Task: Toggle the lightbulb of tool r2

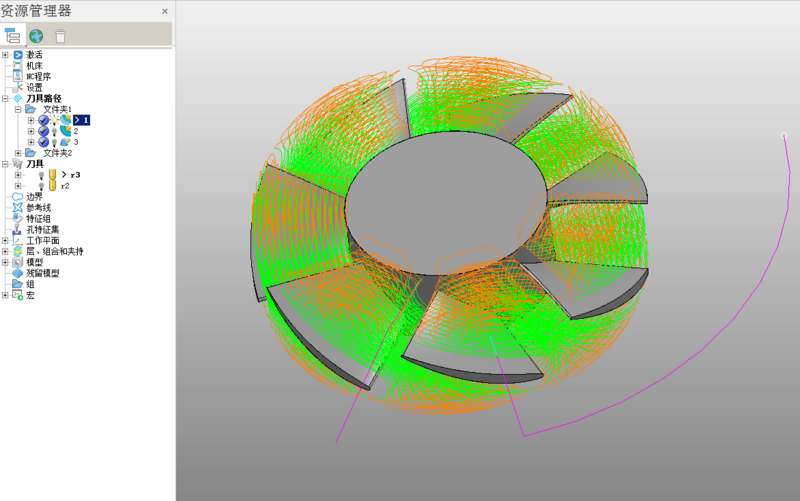Action: (42, 186)
